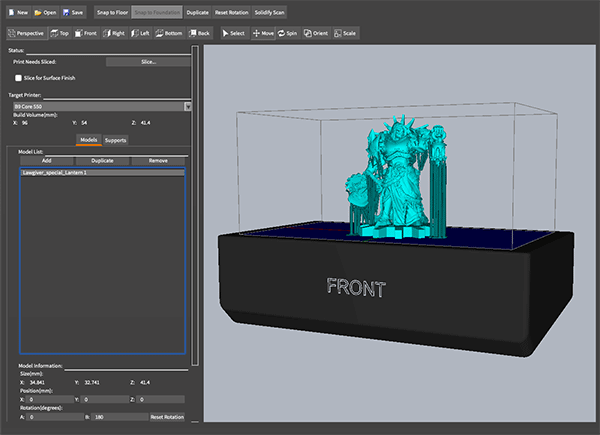Screen dimensions: 600x435
Task: Activate the Spin tool
Action: point(288,33)
